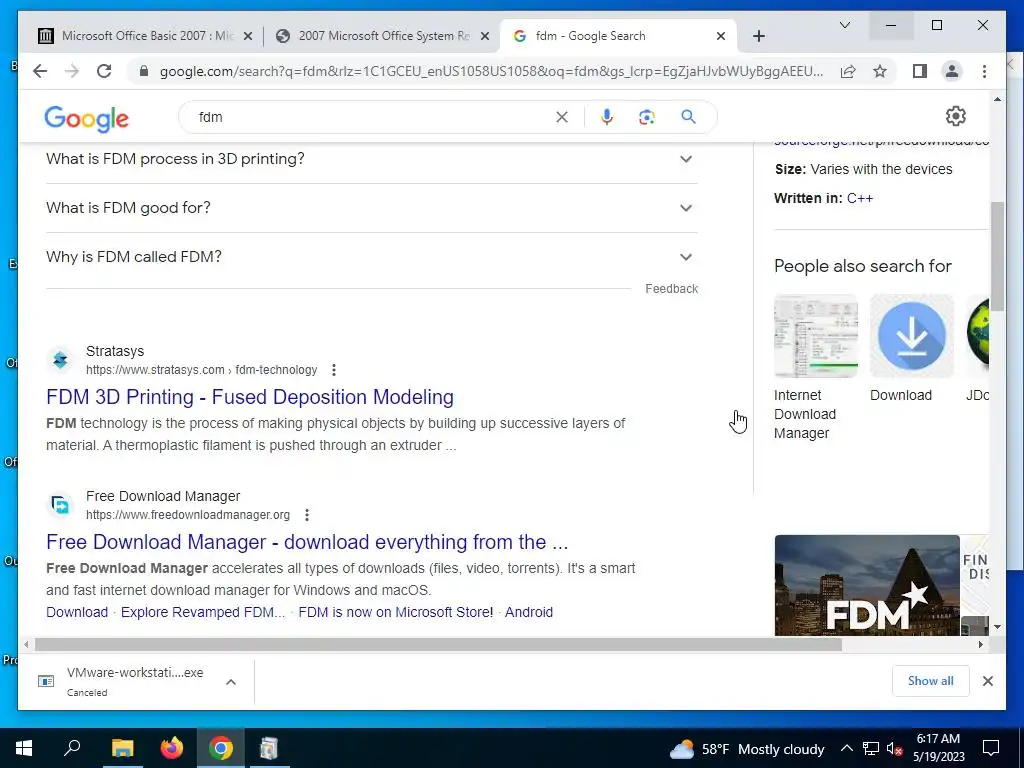
Task: Clear the search box with X icon
Action: [562, 117]
